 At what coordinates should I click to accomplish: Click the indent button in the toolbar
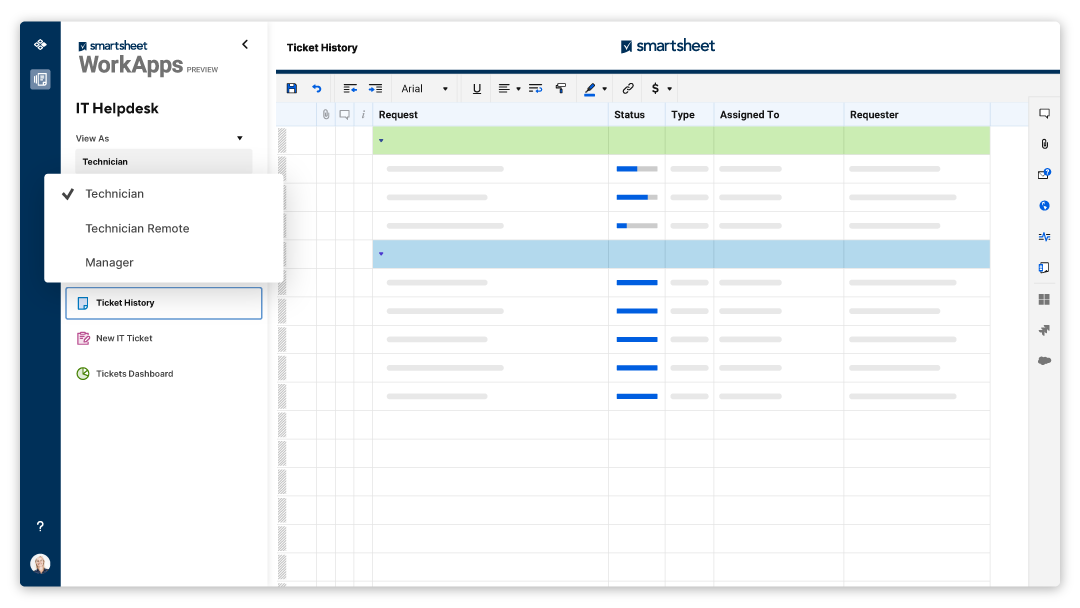click(375, 89)
